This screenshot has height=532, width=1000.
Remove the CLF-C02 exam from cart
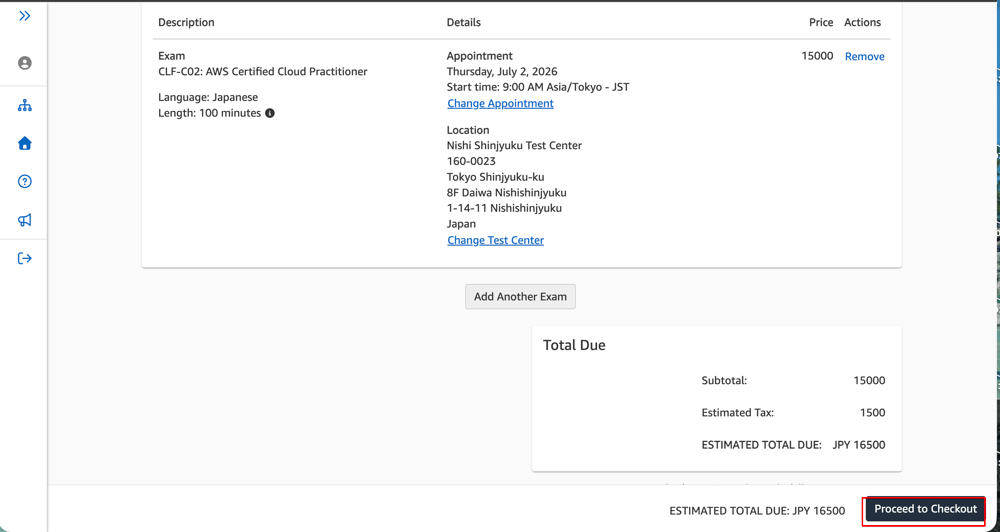pyautogui.click(x=864, y=56)
